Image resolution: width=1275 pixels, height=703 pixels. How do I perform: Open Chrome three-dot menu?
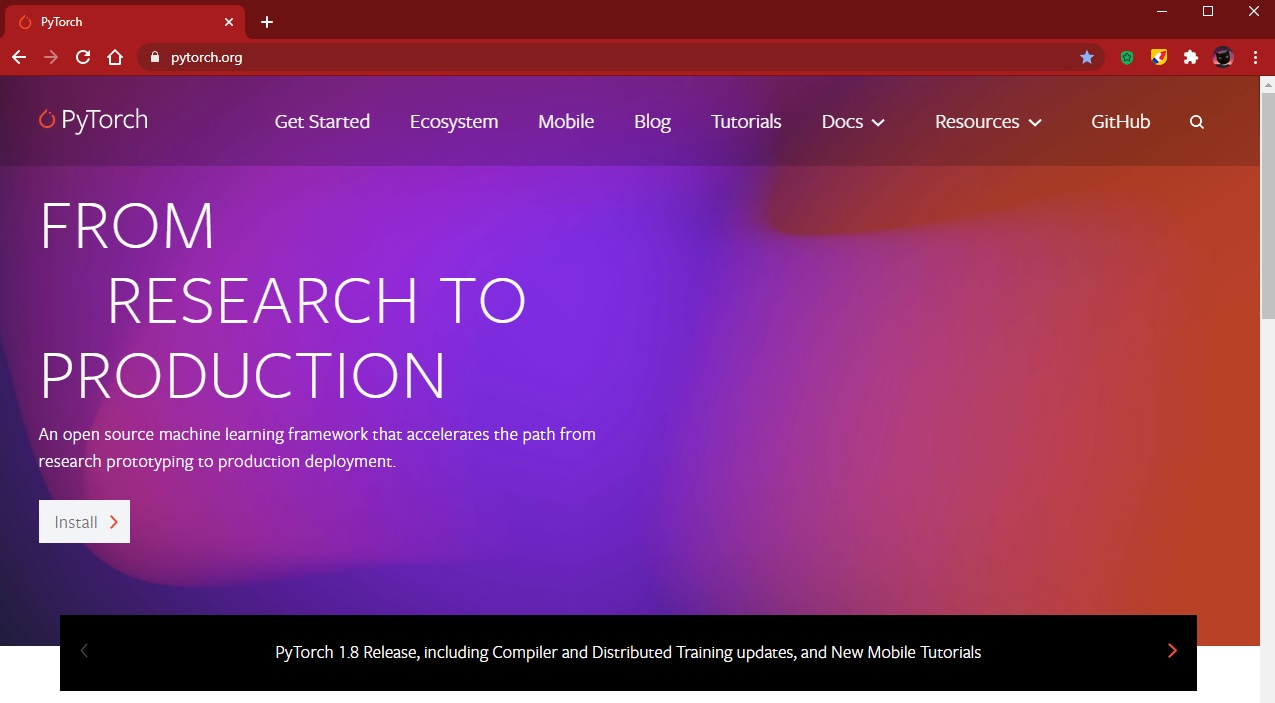pyautogui.click(x=1254, y=58)
